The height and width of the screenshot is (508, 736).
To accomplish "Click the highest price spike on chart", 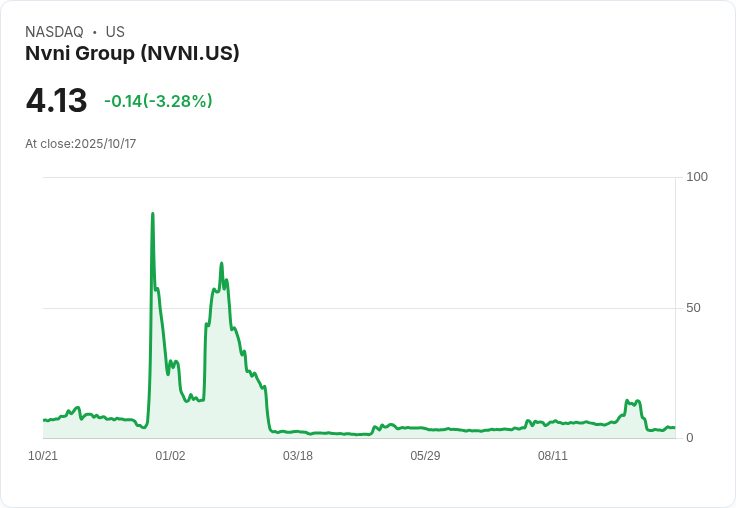I will click(153, 214).
